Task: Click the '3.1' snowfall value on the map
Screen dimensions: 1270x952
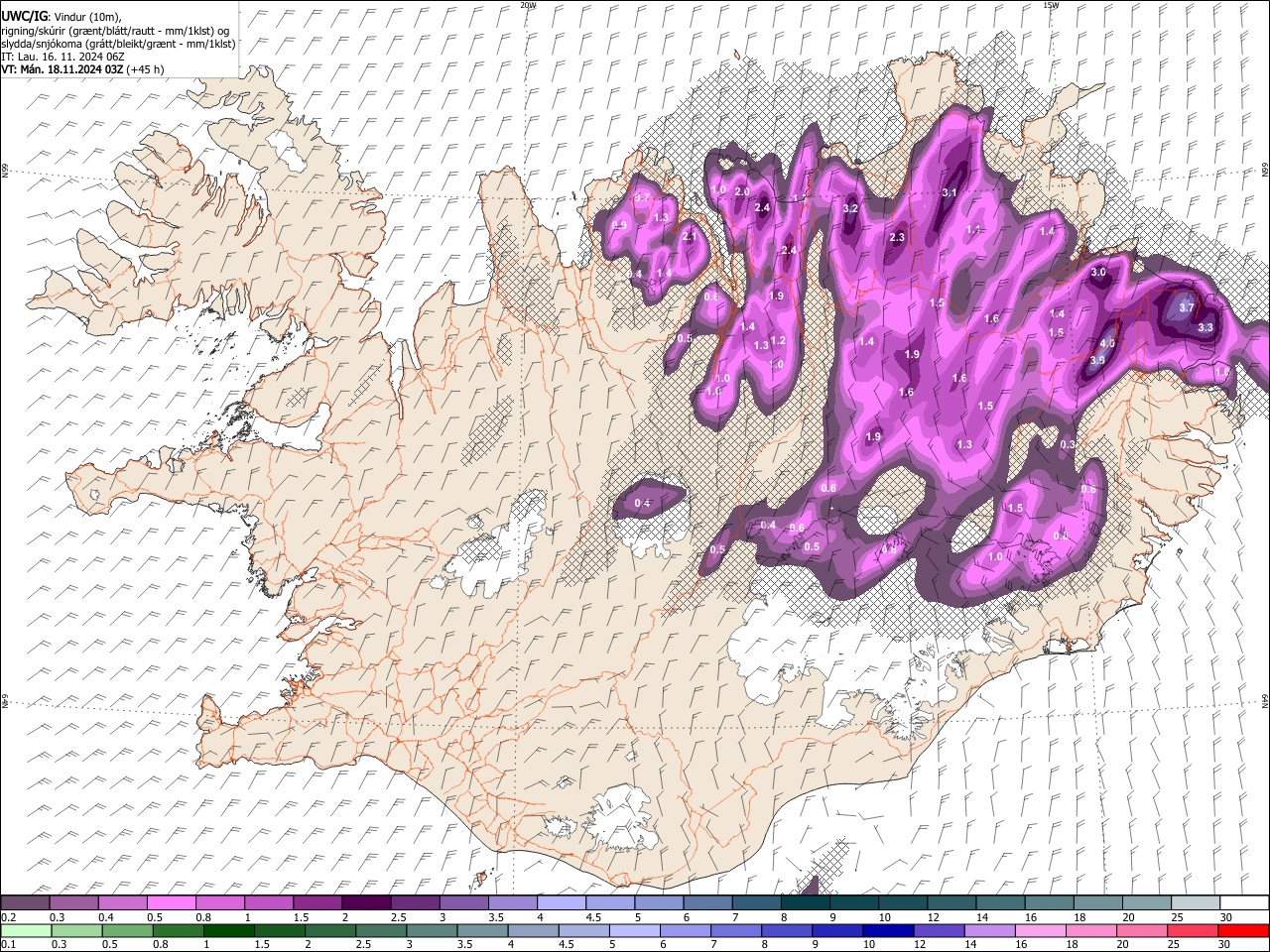Action: coord(949,192)
